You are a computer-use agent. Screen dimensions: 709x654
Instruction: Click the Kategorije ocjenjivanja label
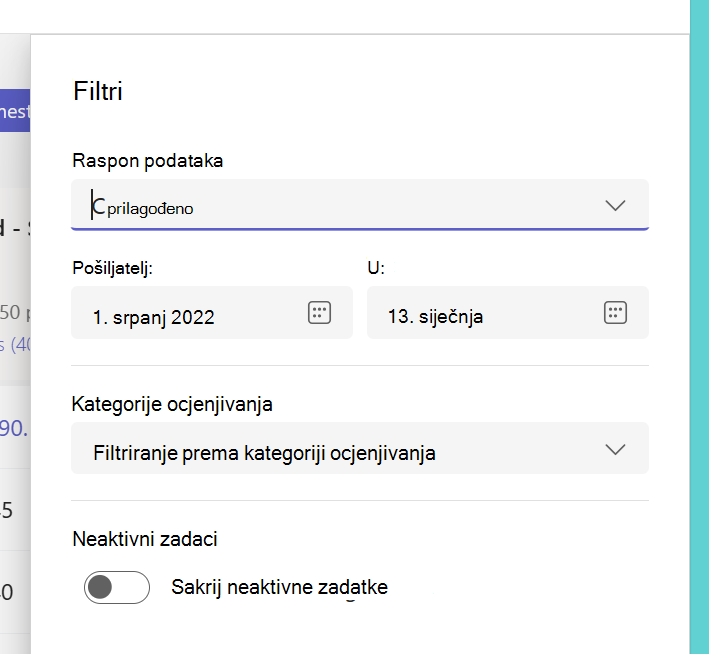[x=172, y=404]
